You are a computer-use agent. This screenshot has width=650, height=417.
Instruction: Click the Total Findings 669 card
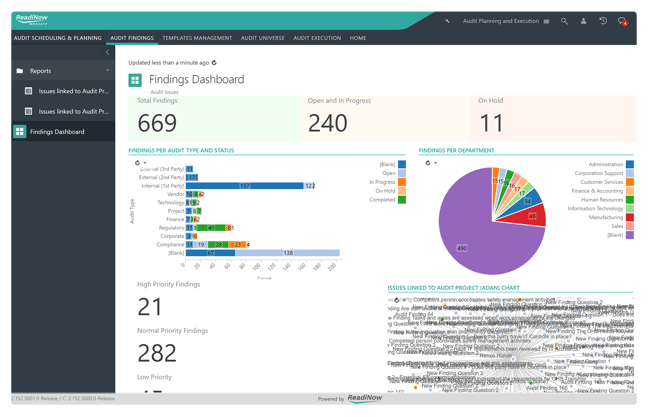click(x=213, y=119)
